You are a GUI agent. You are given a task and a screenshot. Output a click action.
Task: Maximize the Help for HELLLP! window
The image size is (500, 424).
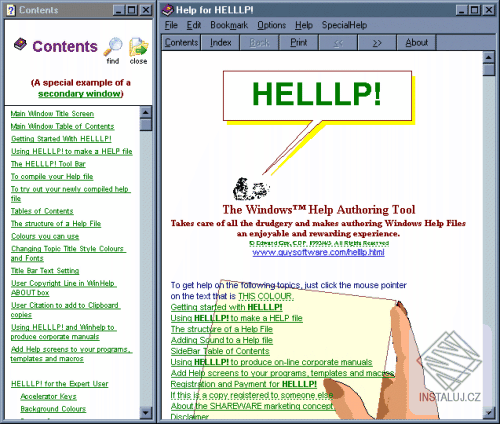[x=474, y=10]
